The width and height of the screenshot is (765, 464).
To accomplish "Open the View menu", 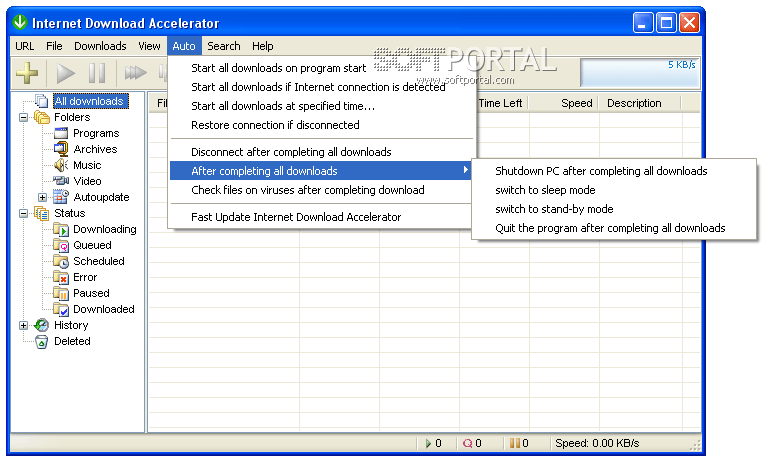I will pos(149,46).
